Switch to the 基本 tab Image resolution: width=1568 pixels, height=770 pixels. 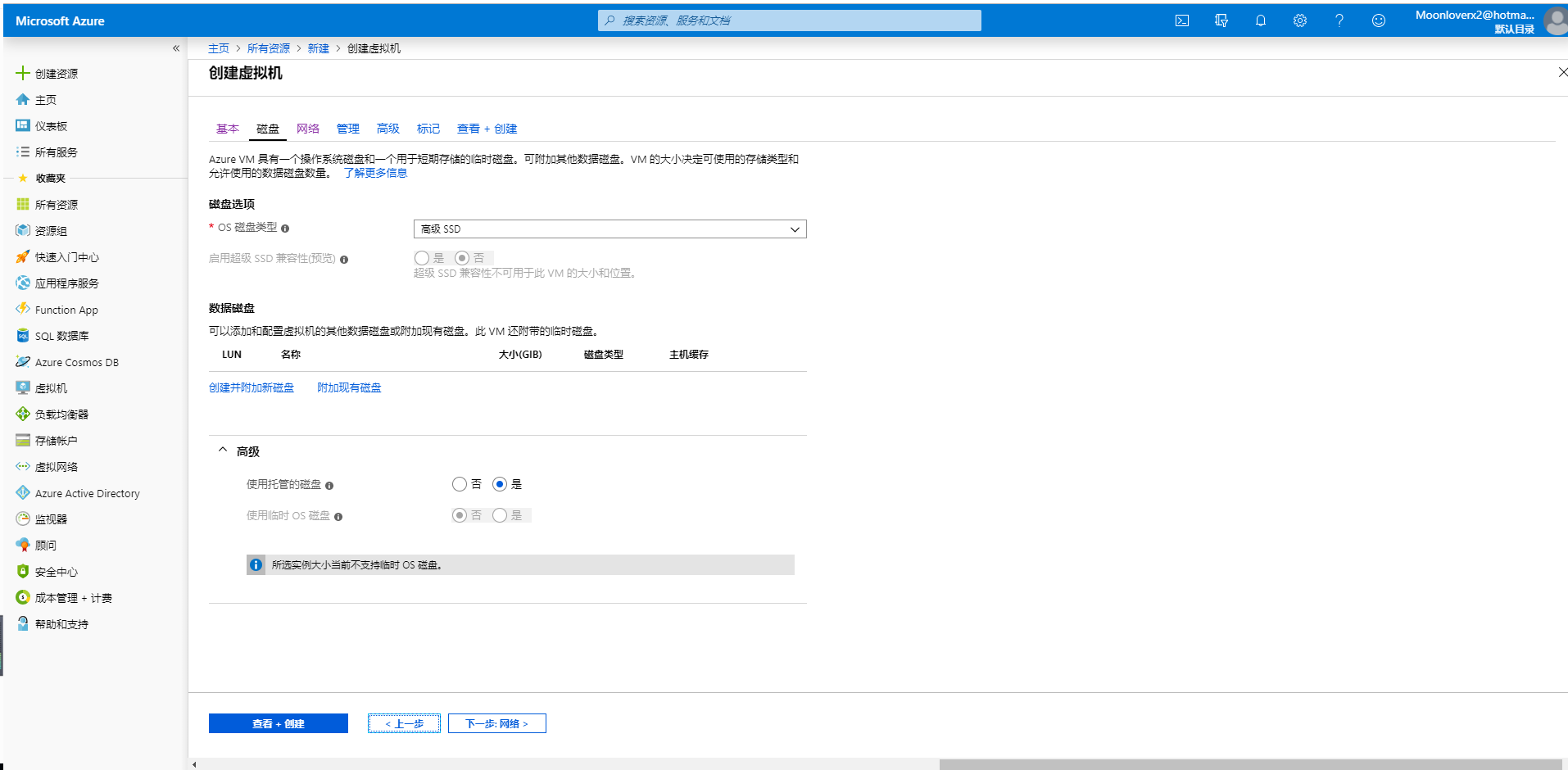228,129
